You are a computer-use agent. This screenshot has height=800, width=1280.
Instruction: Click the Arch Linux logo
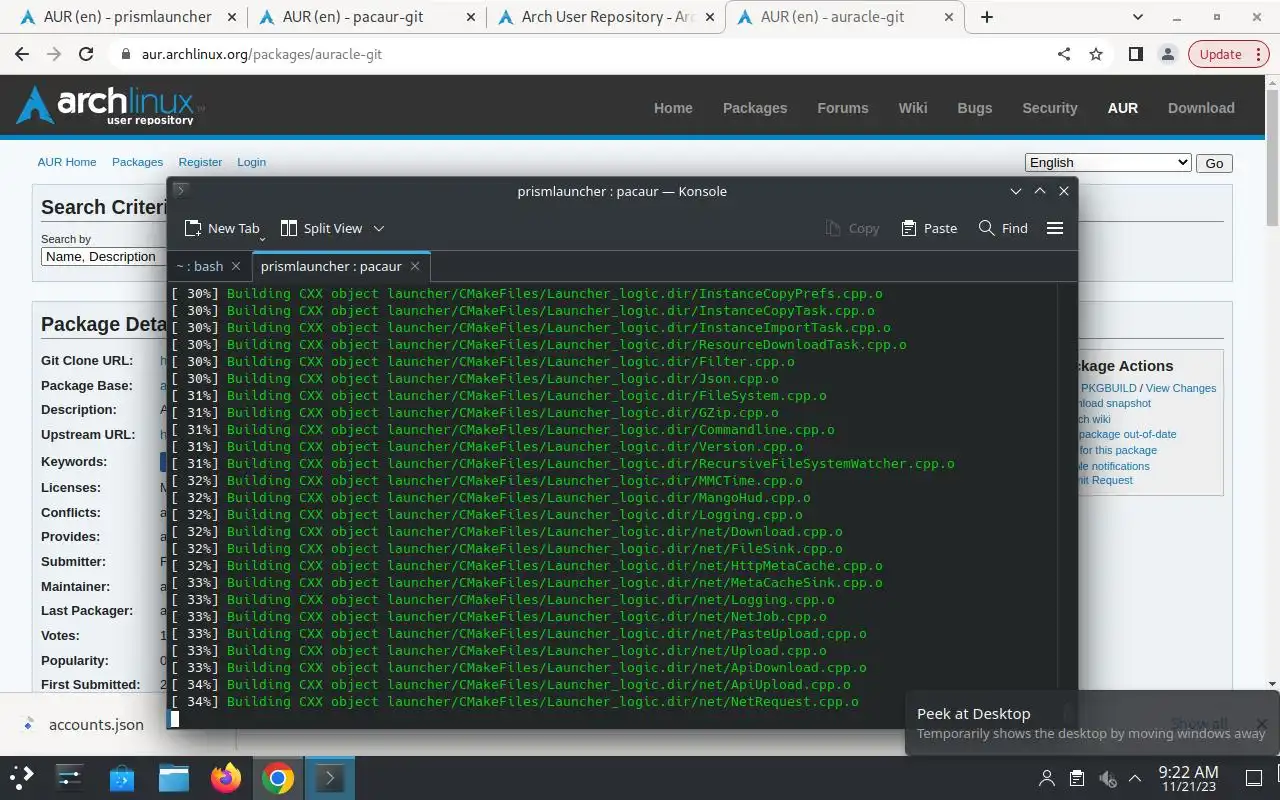click(110, 105)
